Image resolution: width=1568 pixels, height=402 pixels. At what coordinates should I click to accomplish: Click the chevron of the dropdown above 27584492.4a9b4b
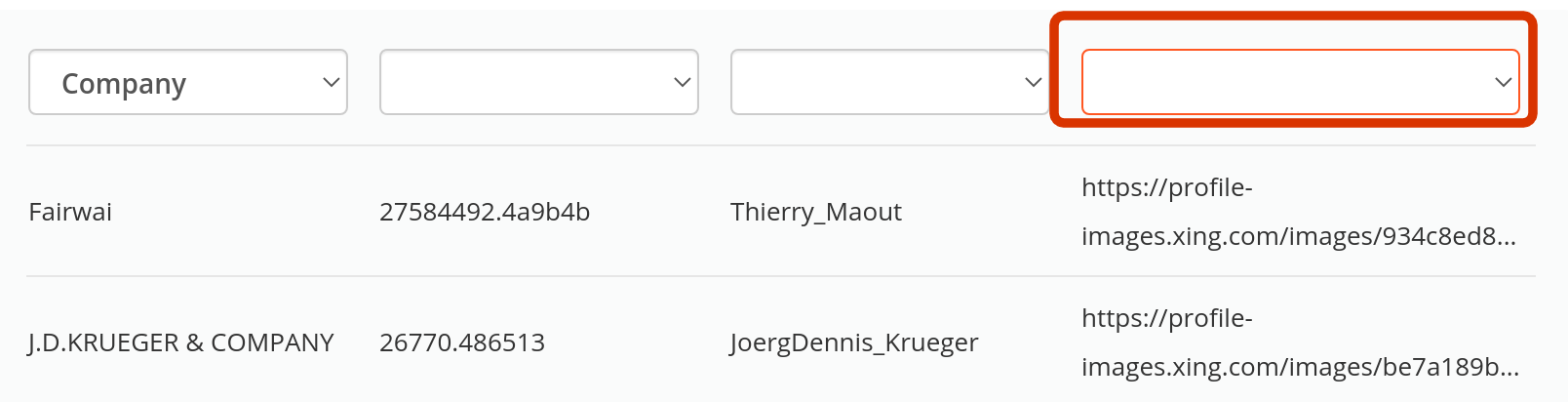pos(683,83)
